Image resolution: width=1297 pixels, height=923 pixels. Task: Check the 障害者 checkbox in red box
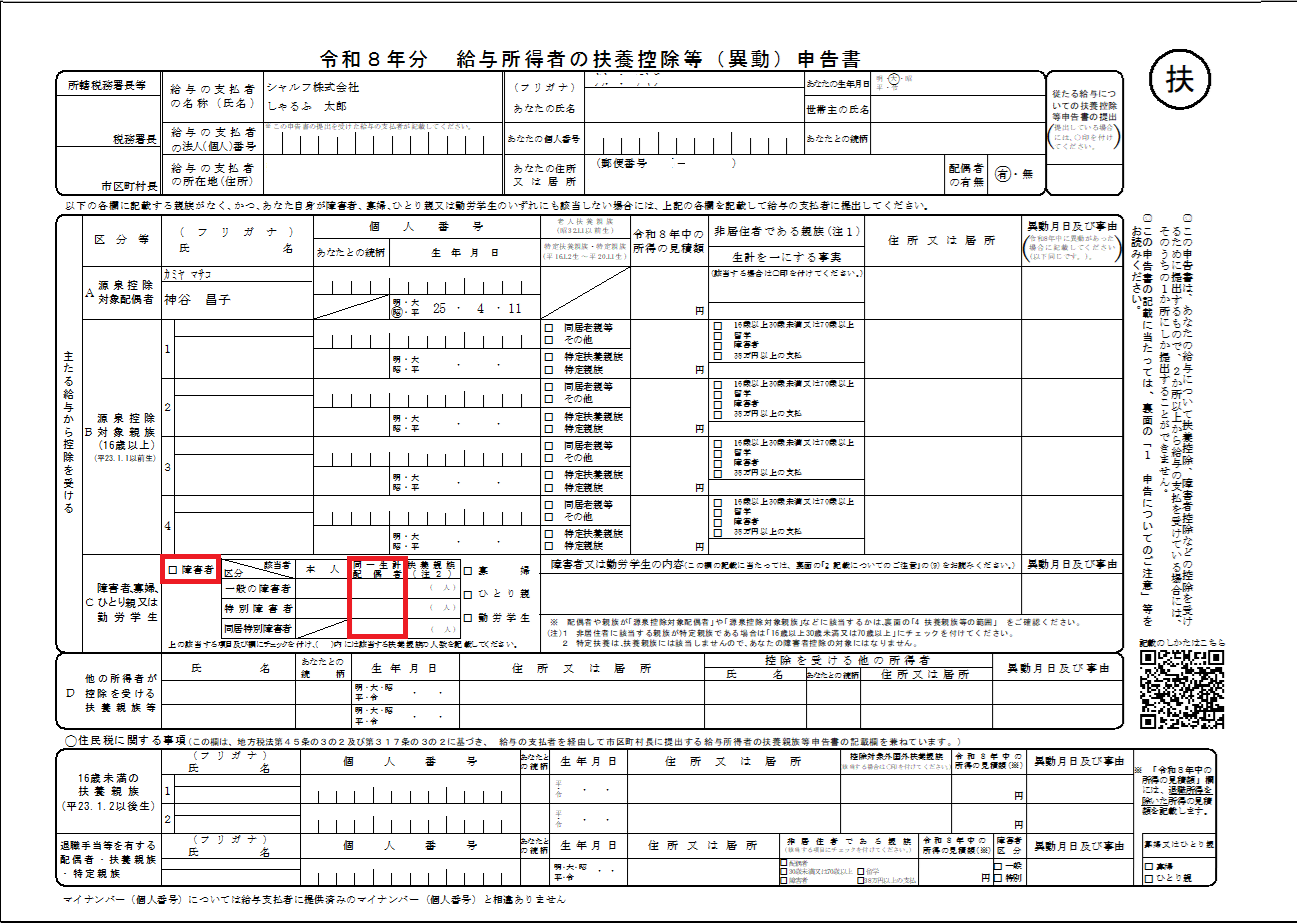[173, 569]
